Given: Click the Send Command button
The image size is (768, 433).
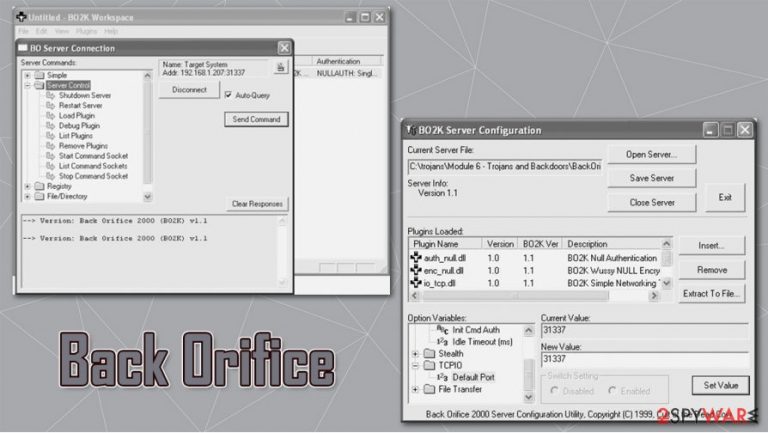Looking at the screenshot, I should coord(256,119).
